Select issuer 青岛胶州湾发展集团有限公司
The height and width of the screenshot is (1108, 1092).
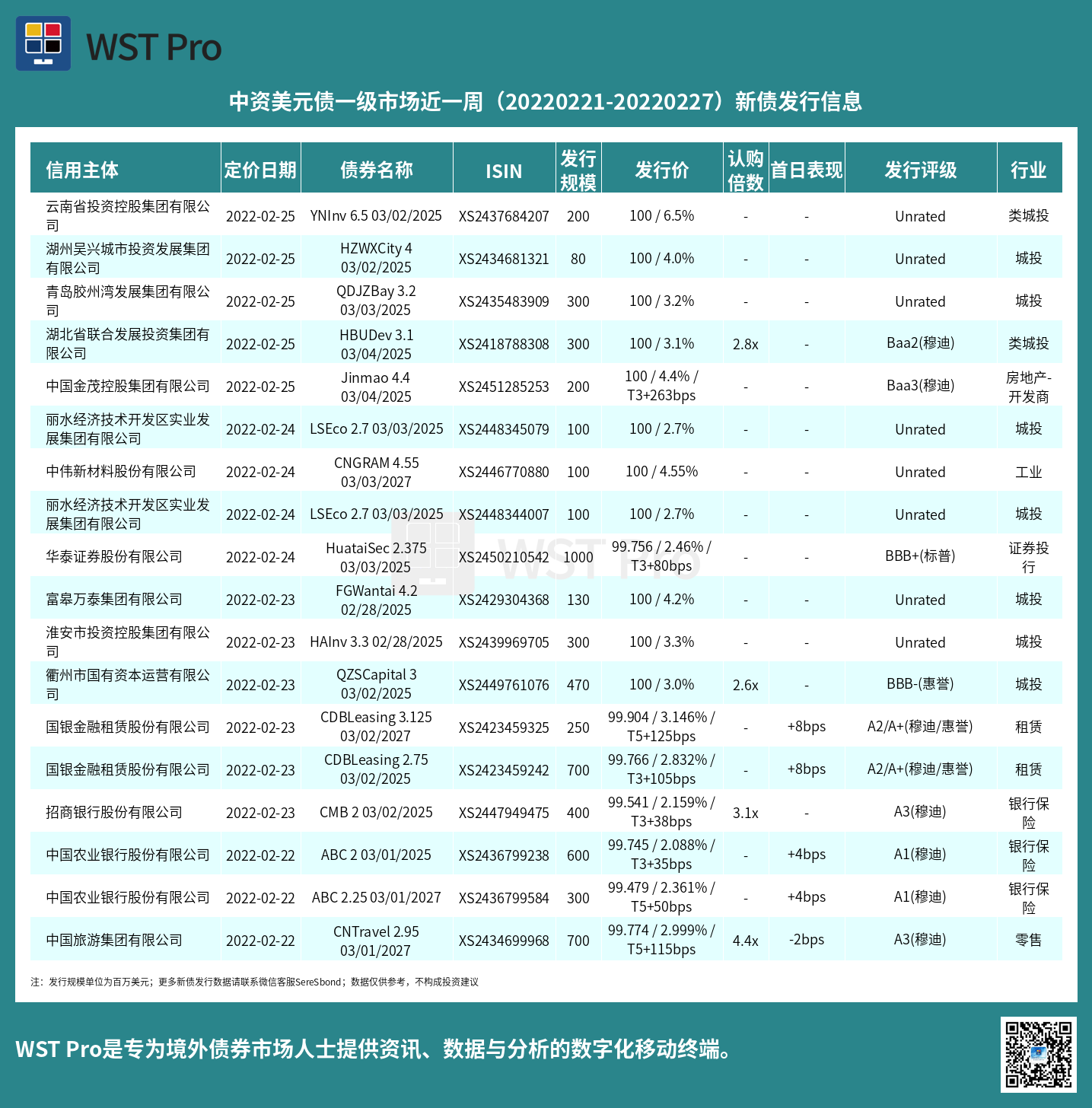pos(128,301)
